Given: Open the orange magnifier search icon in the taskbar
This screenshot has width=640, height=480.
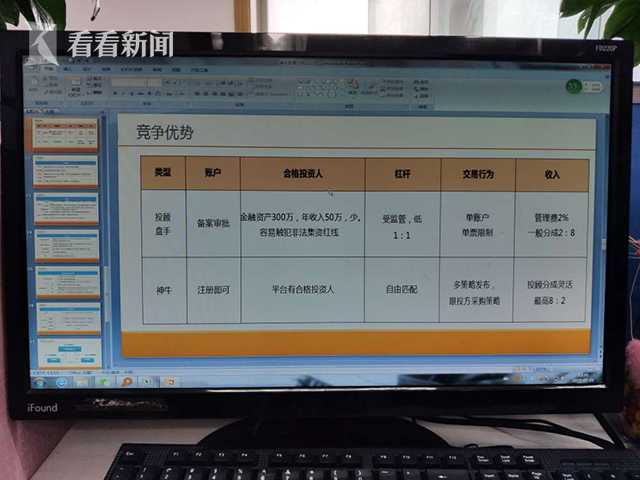Looking at the screenshot, I should (x=127, y=382).
